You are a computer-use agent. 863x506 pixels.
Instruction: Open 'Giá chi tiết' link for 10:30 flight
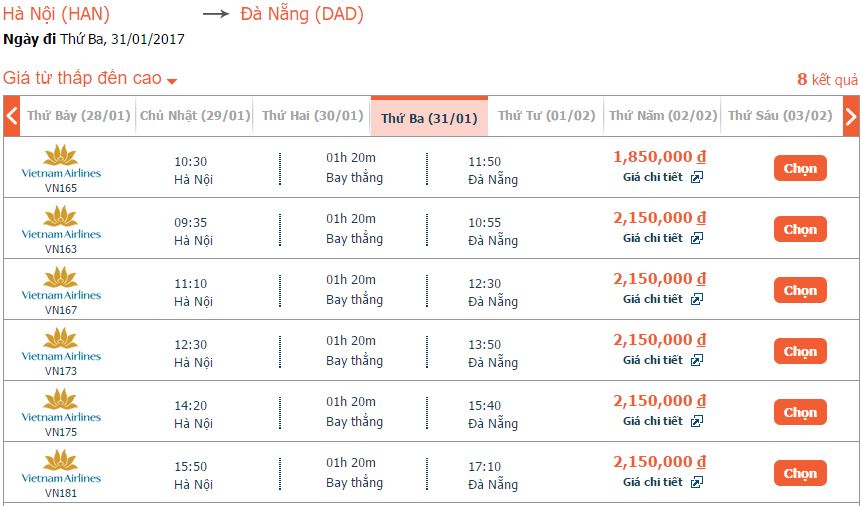(x=653, y=177)
